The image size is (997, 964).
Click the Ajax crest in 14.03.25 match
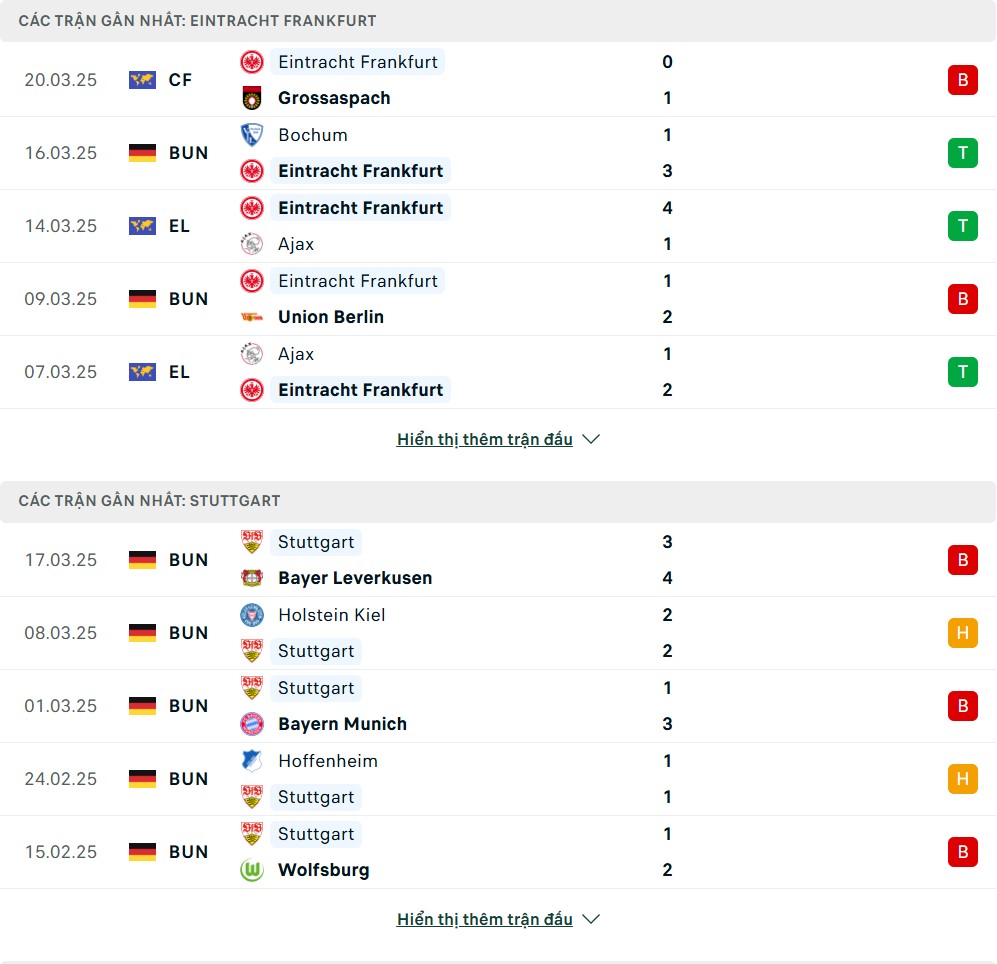coord(252,244)
